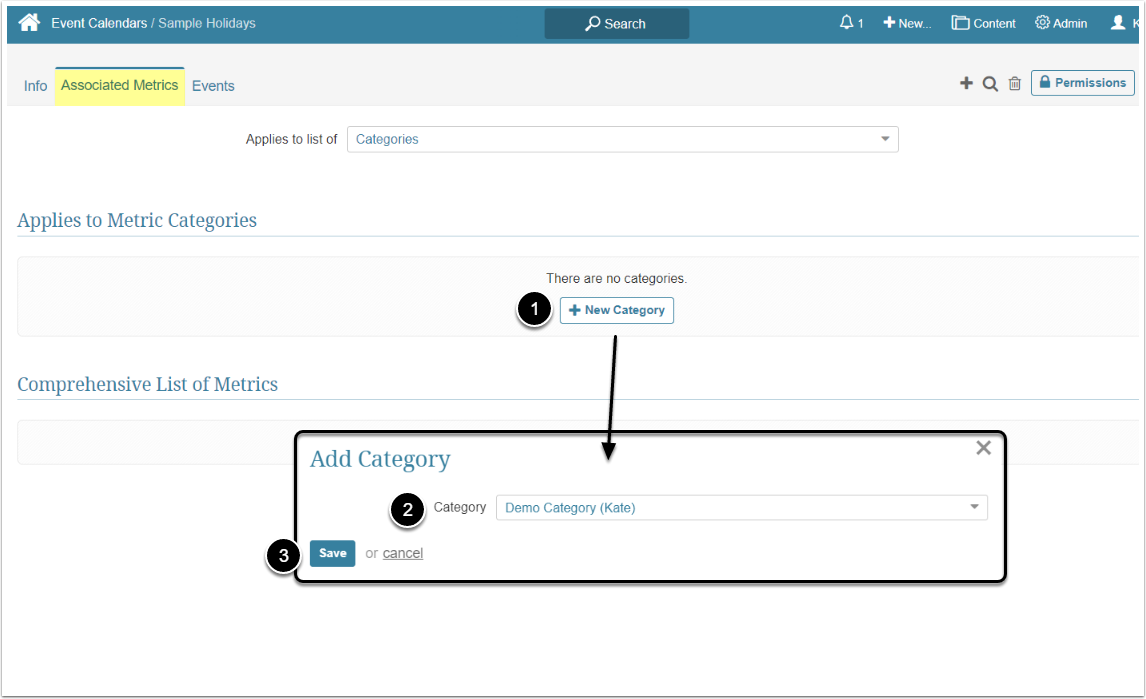Open the New... menu in header
Viewport: 1146px width, 699px height.
pyautogui.click(x=907, y=23)
